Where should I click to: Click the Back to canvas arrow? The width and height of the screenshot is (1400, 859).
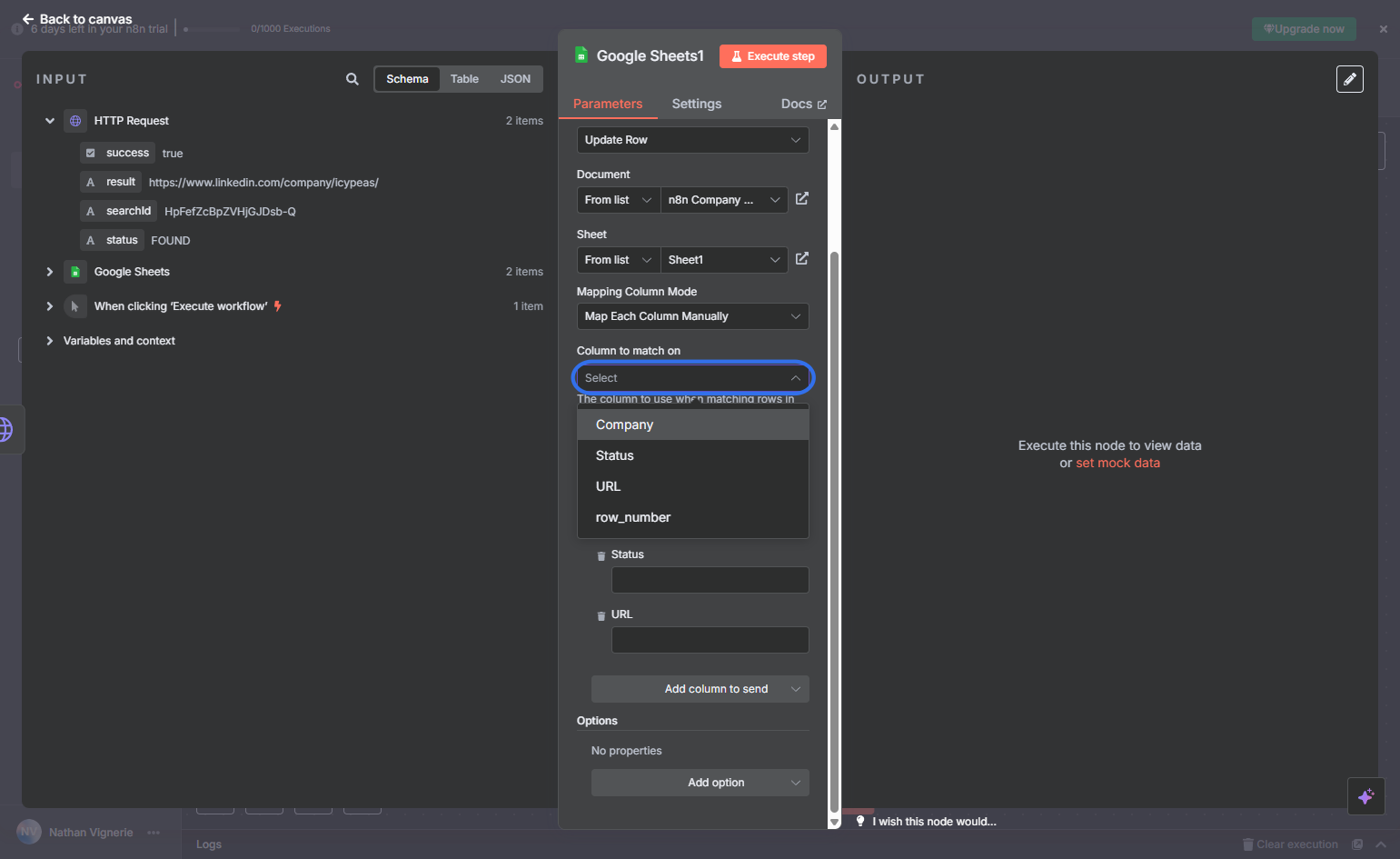coord(28,18)
